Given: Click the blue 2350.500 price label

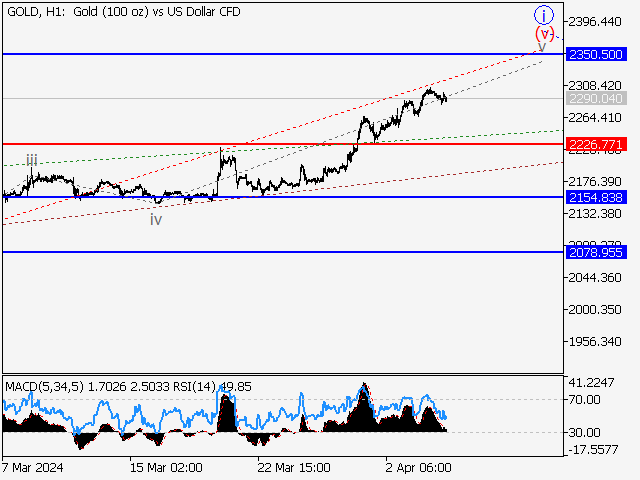Looking at the screenshot, I should click(596, 54).
